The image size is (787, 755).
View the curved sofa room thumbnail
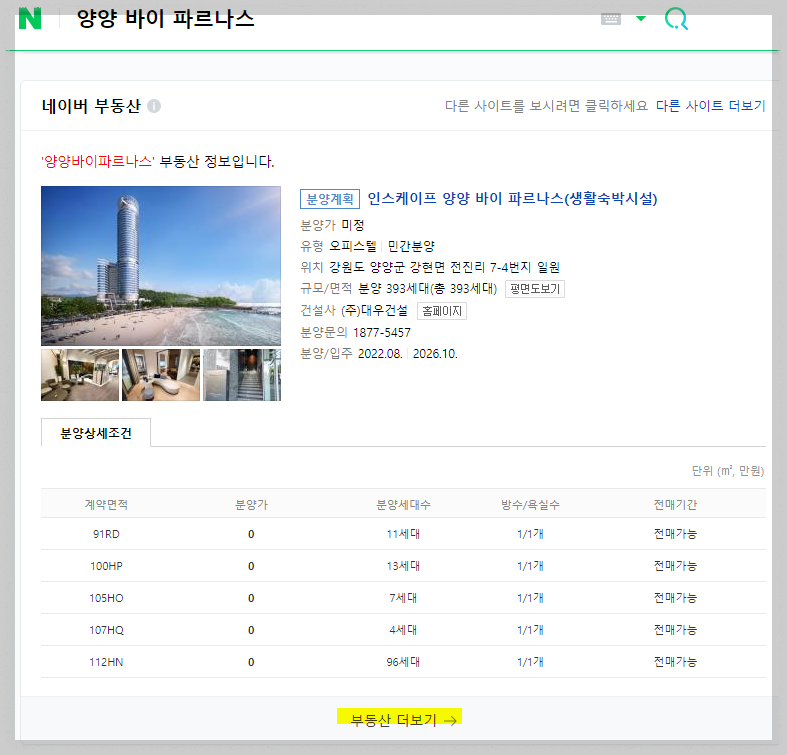point(161,375)
